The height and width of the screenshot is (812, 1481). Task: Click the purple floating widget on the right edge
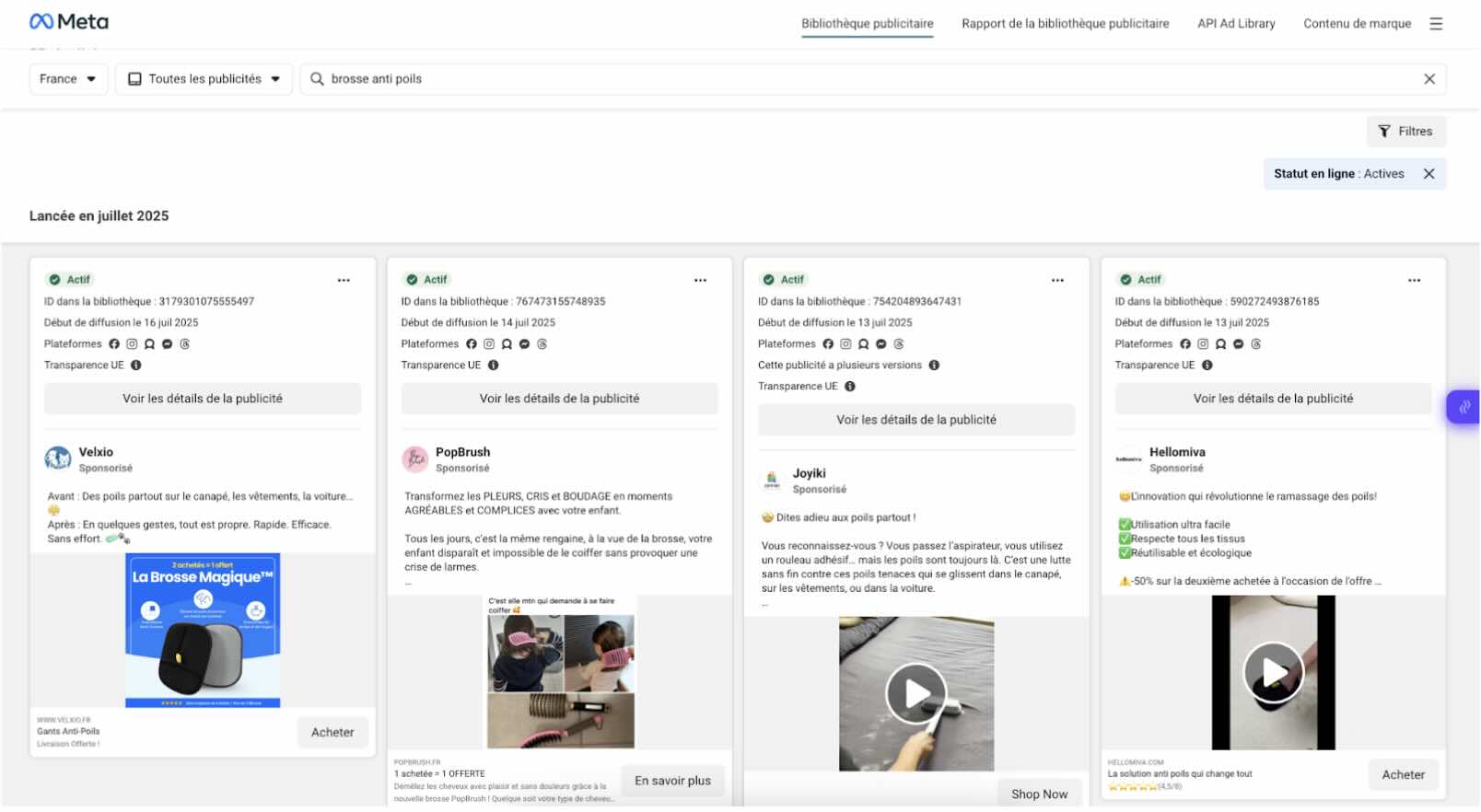tap(1464, 407)
